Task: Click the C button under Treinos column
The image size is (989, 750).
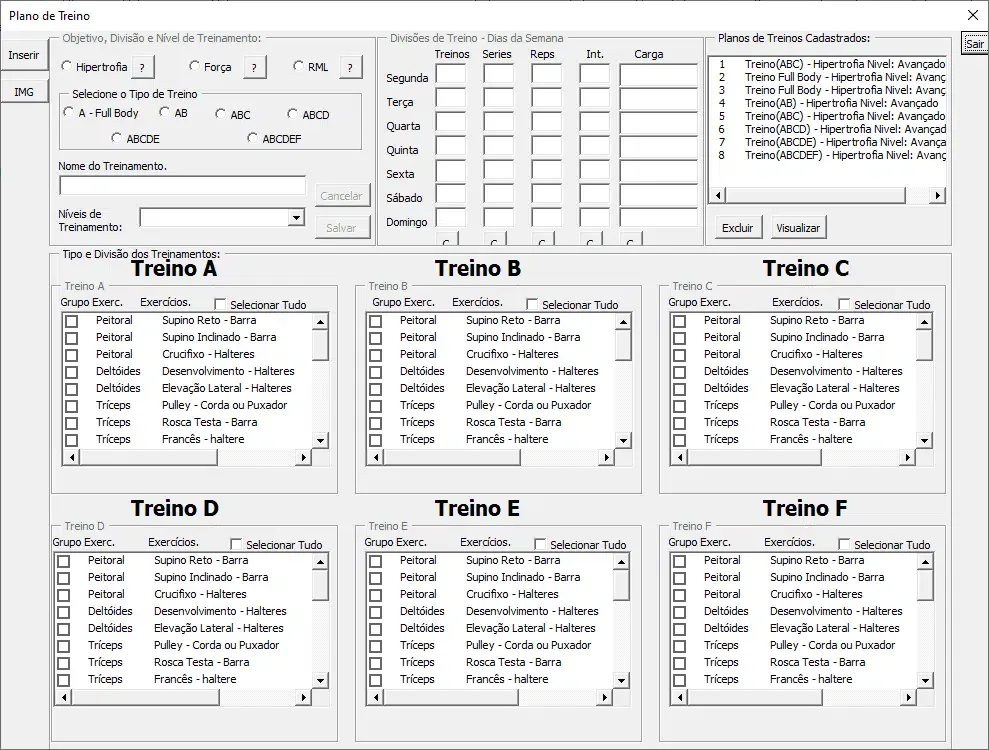Action: tap(447, 240)
